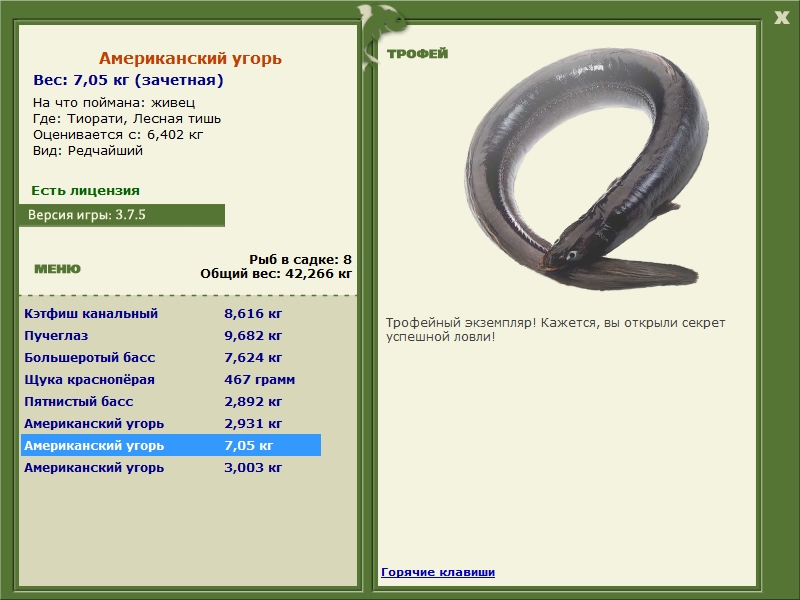This screenshot has width=800, height=600.
Task: Click the Рыб в садке: 8 text
Action: click(301, 259)
